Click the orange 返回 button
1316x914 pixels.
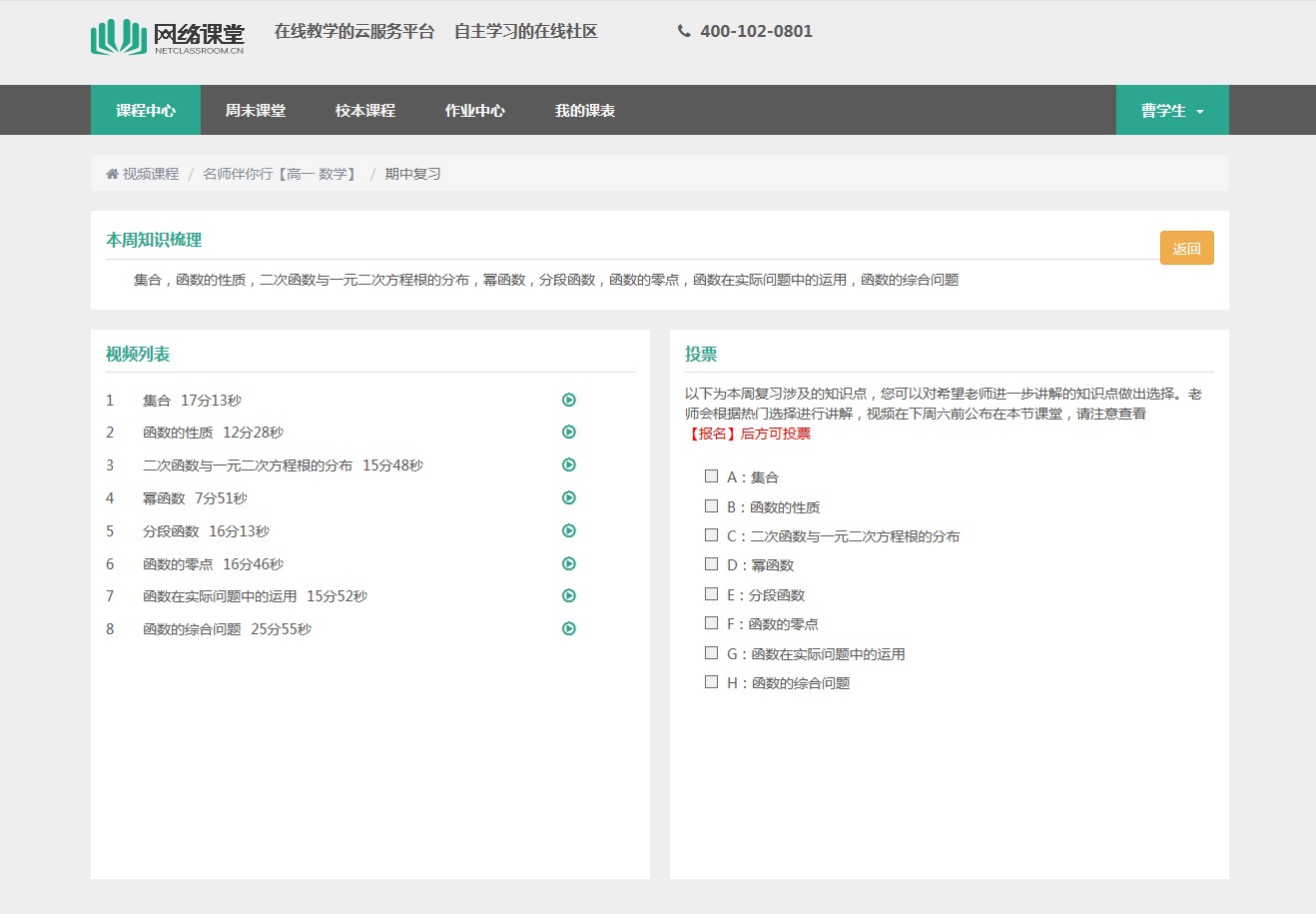(x=1186, y=248)
